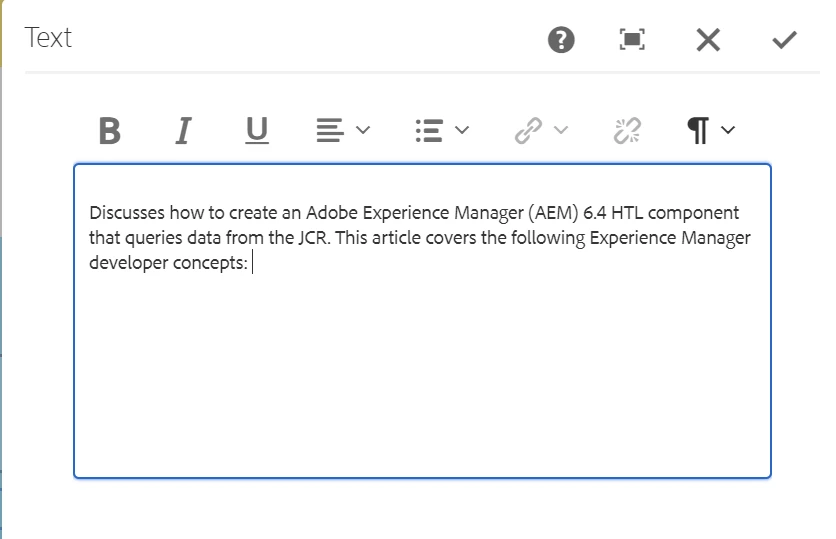This screenshot has height=539, width=836.
Task: Click the 'Text' dialog title
Action: (x=48, y=38)
